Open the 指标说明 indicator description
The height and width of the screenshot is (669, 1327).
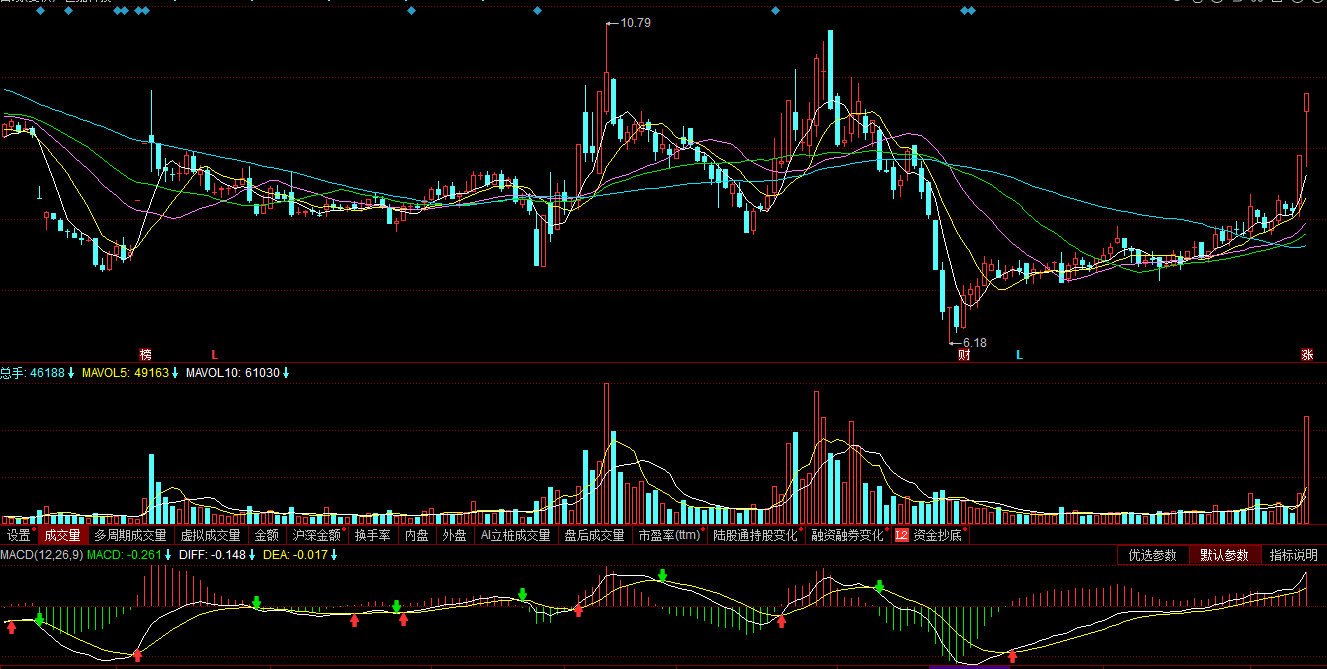tap(1294, 555)
